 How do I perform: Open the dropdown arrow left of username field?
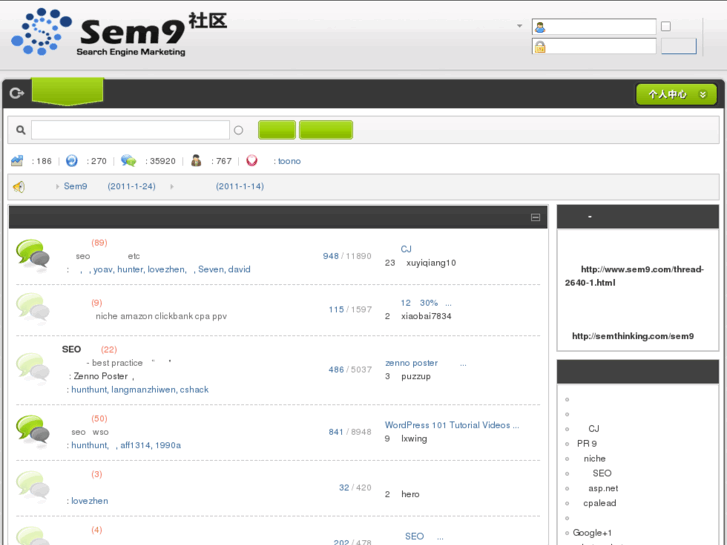[519, 26]
